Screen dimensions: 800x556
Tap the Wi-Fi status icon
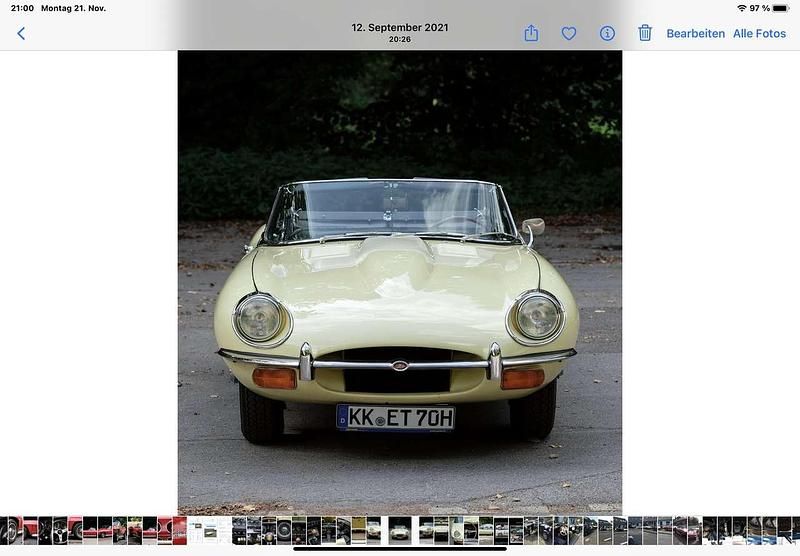tap(741, 8)
